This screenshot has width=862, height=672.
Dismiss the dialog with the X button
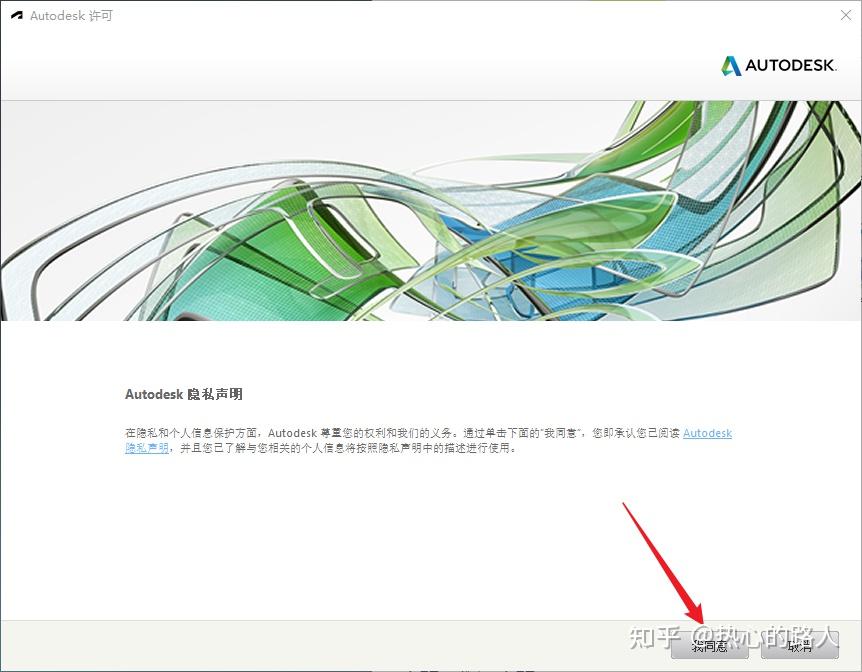tap(847, 15)
